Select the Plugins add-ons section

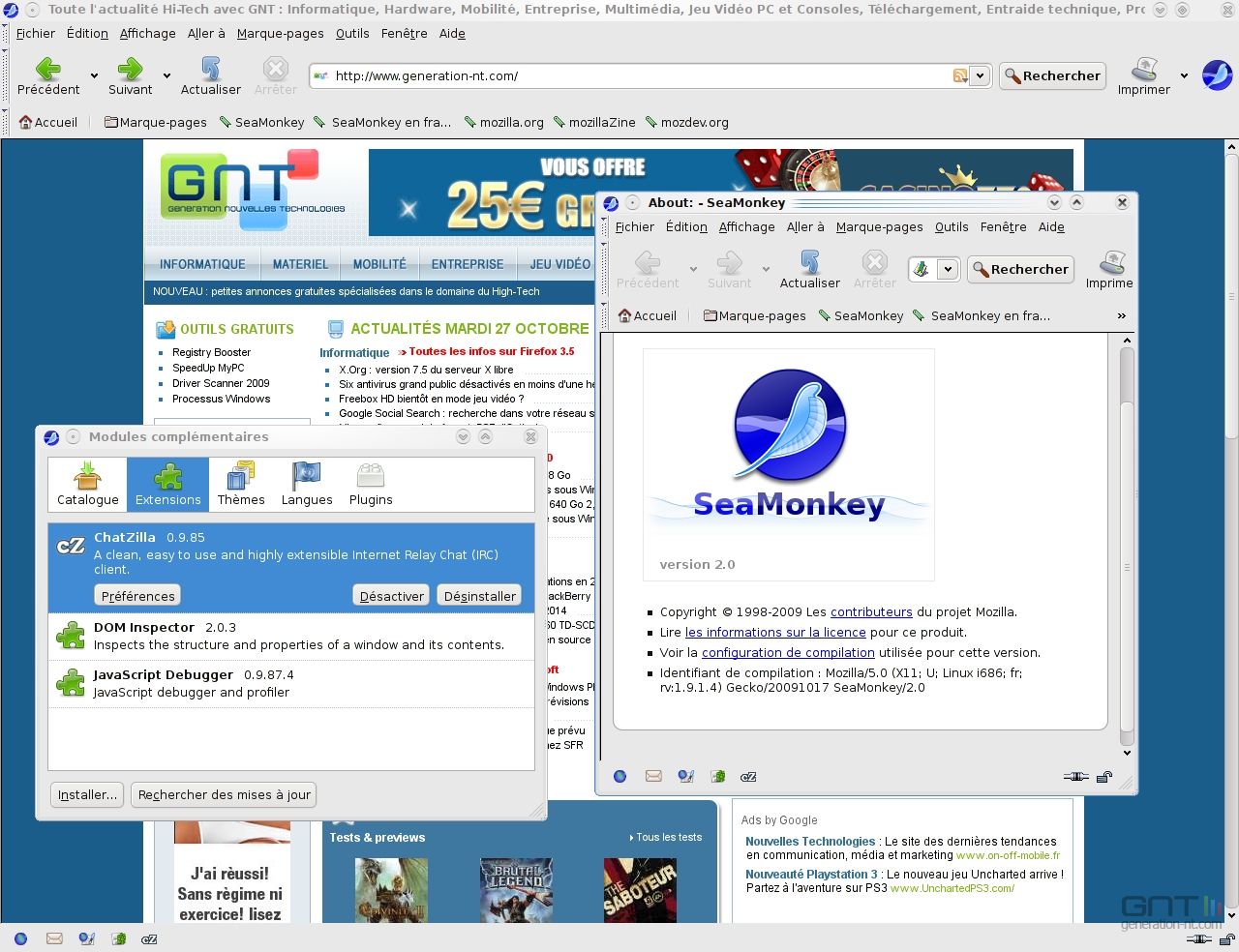coord(371,484)
